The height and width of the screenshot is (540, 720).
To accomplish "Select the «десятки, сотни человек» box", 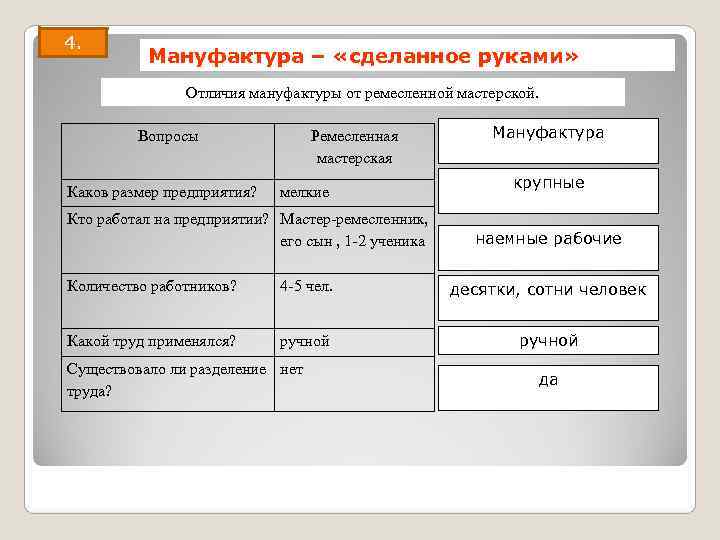I will click(548, 298).
